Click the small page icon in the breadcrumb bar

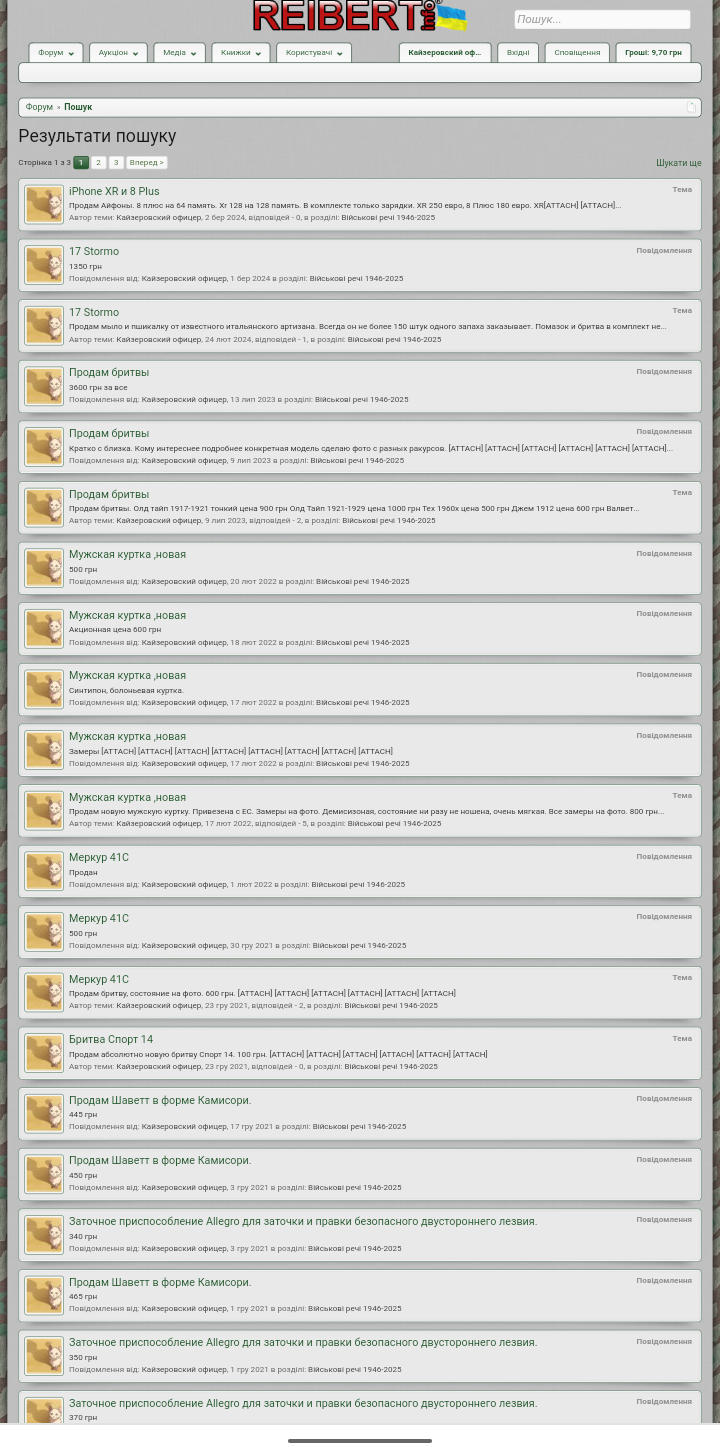pos(691,107)
